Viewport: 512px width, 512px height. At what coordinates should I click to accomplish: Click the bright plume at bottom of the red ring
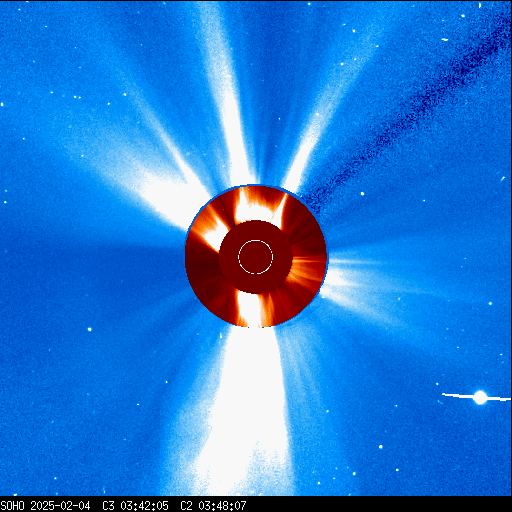pyautogui.click(x=250, y=308)
